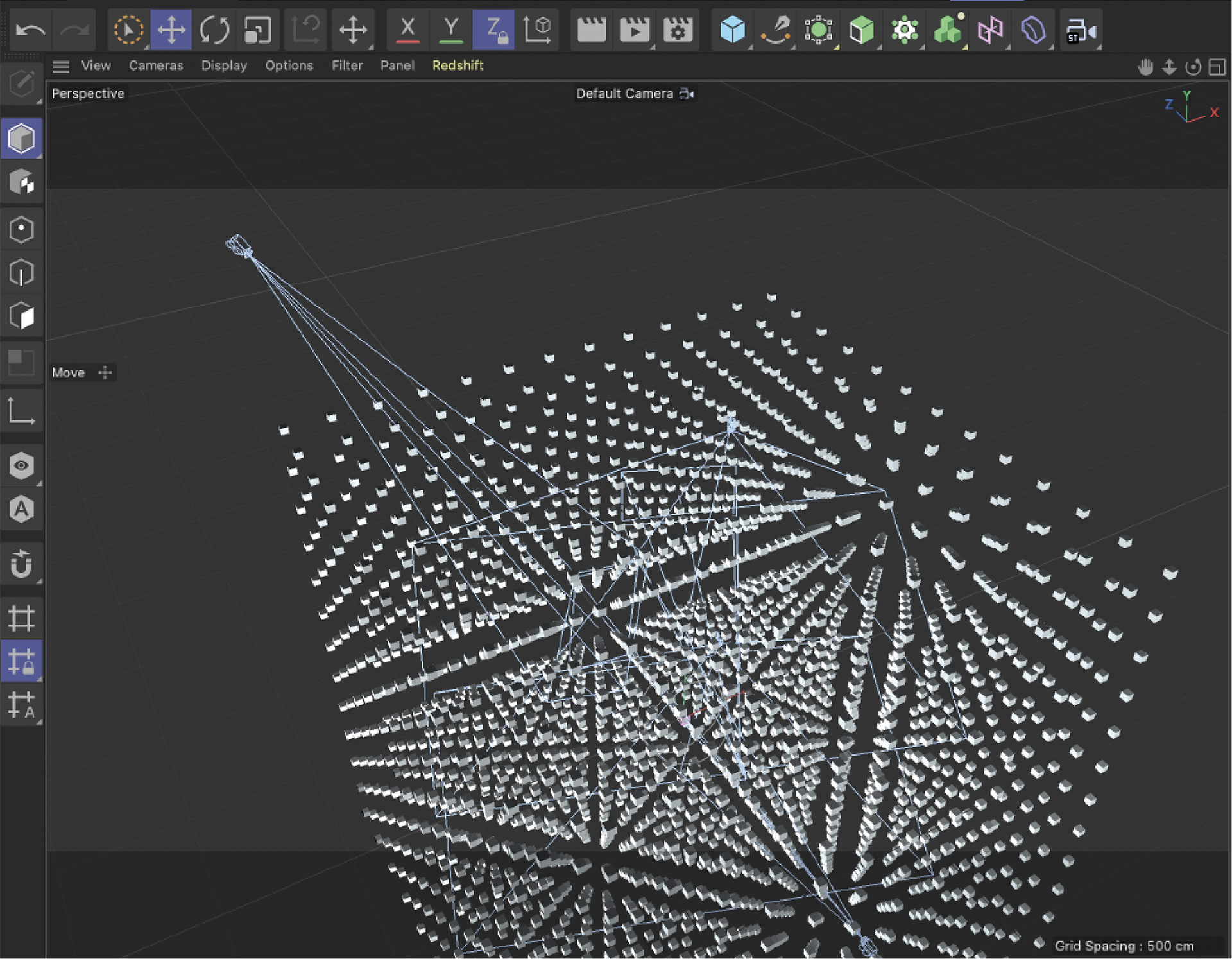Click the Spline Pen tool icon
The width and height of the screenshot is (1232, 959).
[775, 30]
